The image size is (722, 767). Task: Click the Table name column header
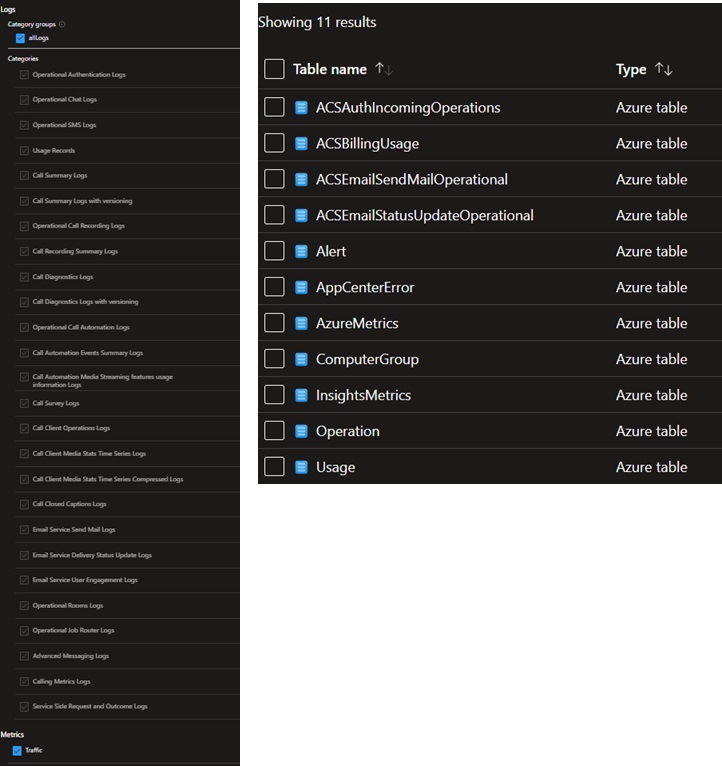coord(330,69)
